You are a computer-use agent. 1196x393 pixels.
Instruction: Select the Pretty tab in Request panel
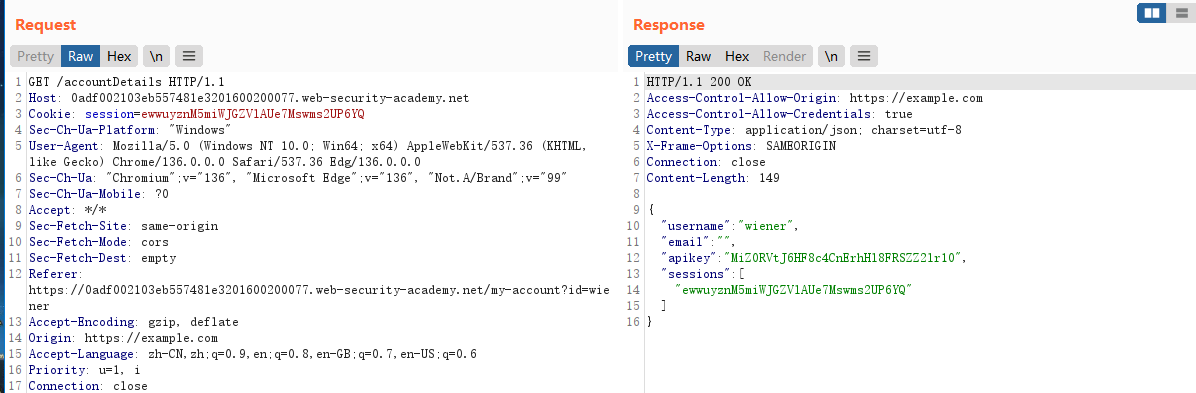(x=36, y=56)
